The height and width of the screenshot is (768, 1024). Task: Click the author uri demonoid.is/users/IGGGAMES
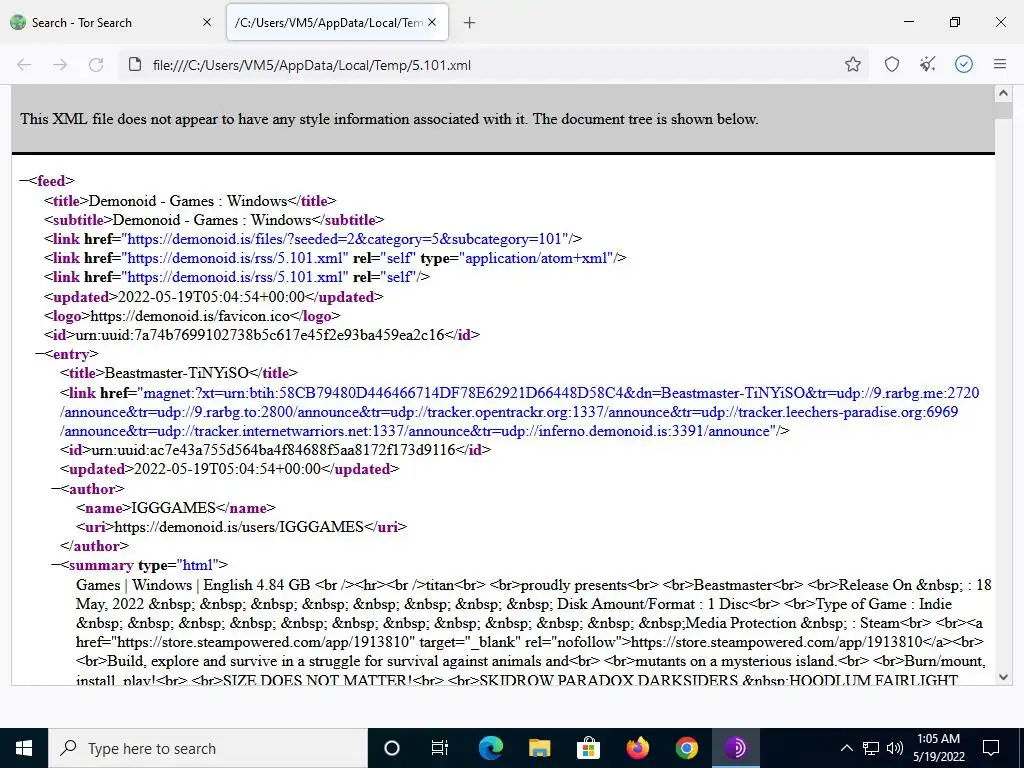tap(238, 527)
